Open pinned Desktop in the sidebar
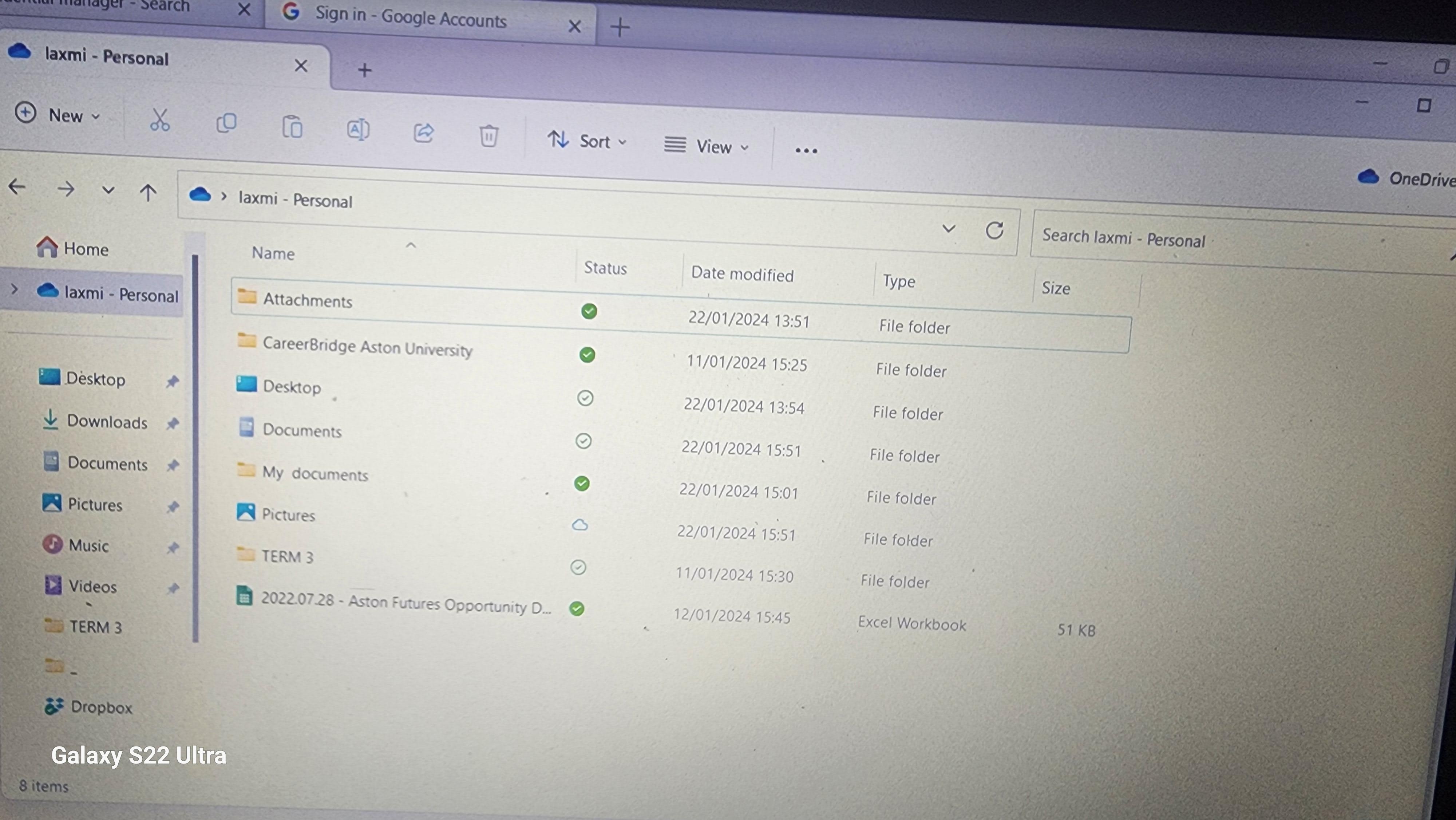Screen dimensions: 1456x820 (83, 378)
